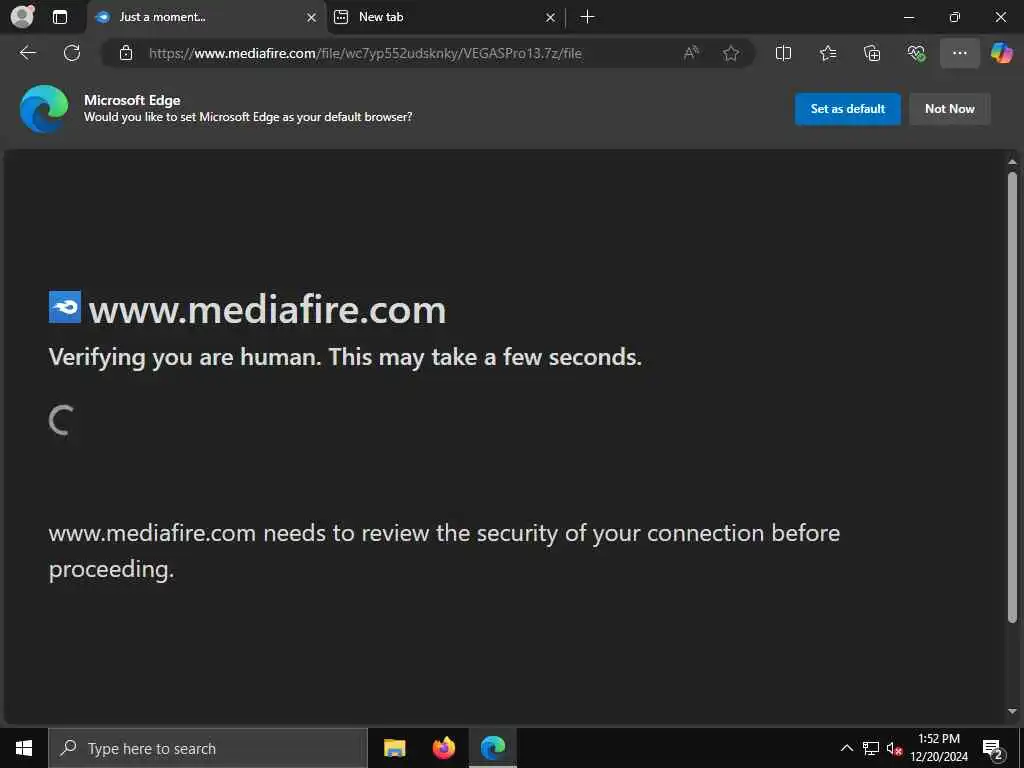Open muted volume tray icon

click(895, 748)
